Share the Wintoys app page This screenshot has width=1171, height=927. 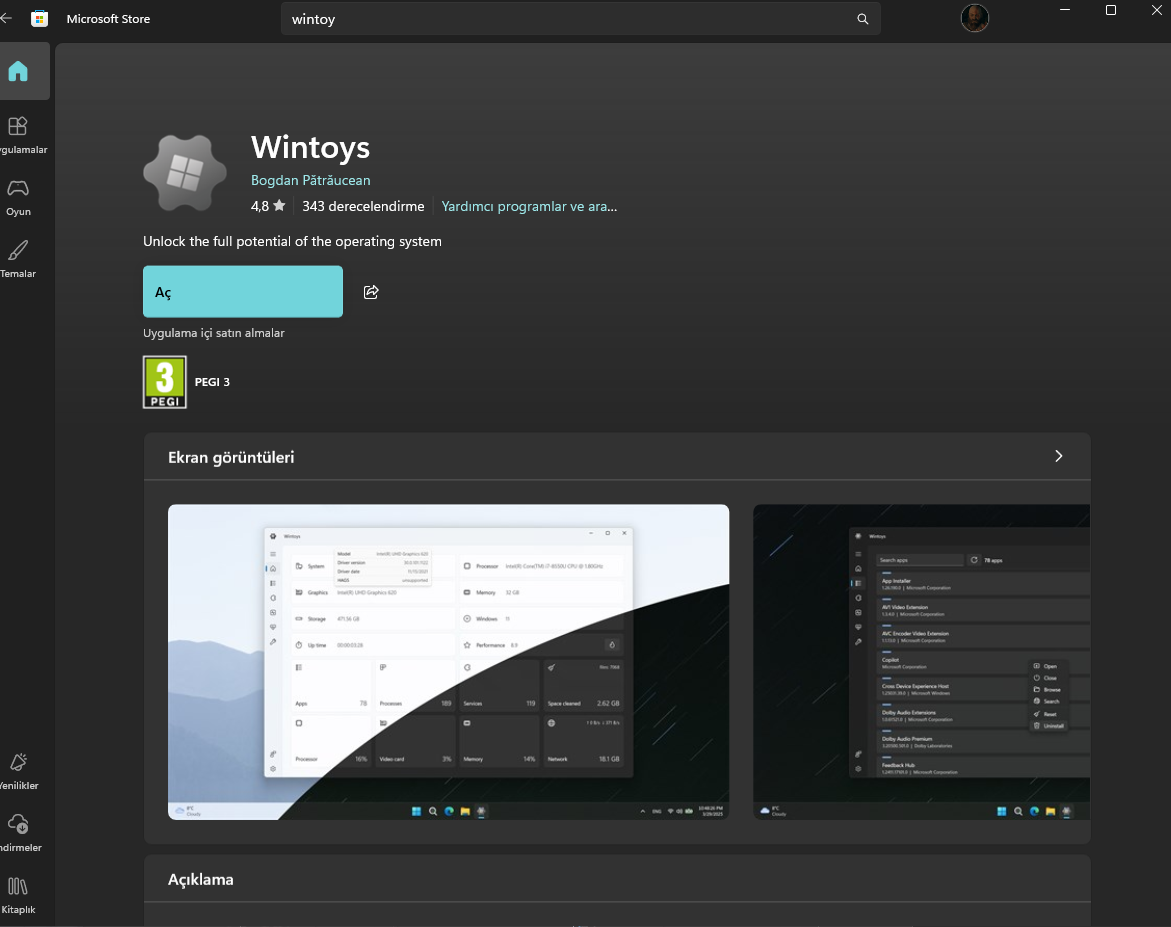[x=371, y=292]
